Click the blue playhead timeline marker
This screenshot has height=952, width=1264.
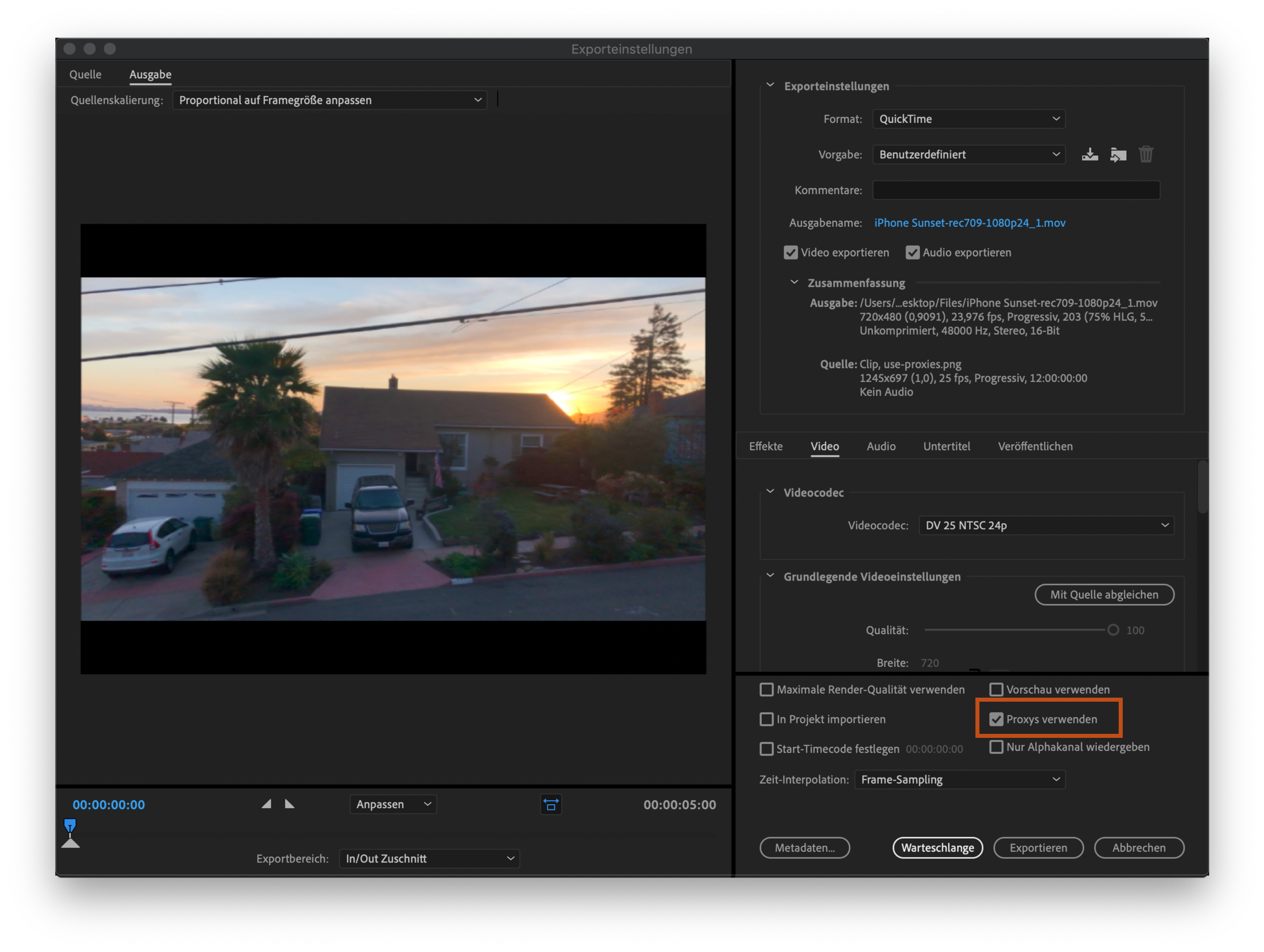[x=70, y=825]
